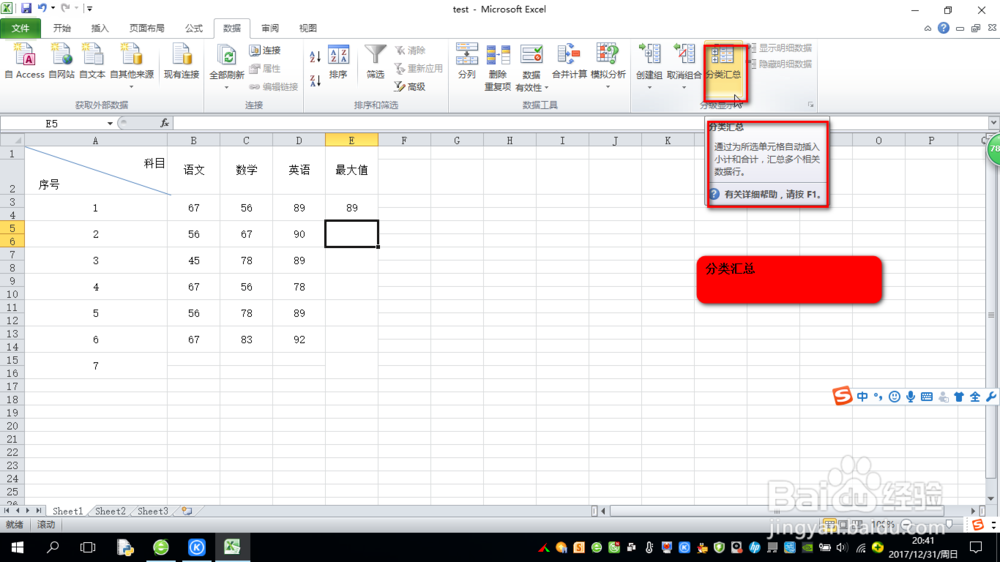Image resolution: width=1000 pixels, height=562 pixels.
Task: Switch to the View (视图) tab
Action: (x=308, y=28)
